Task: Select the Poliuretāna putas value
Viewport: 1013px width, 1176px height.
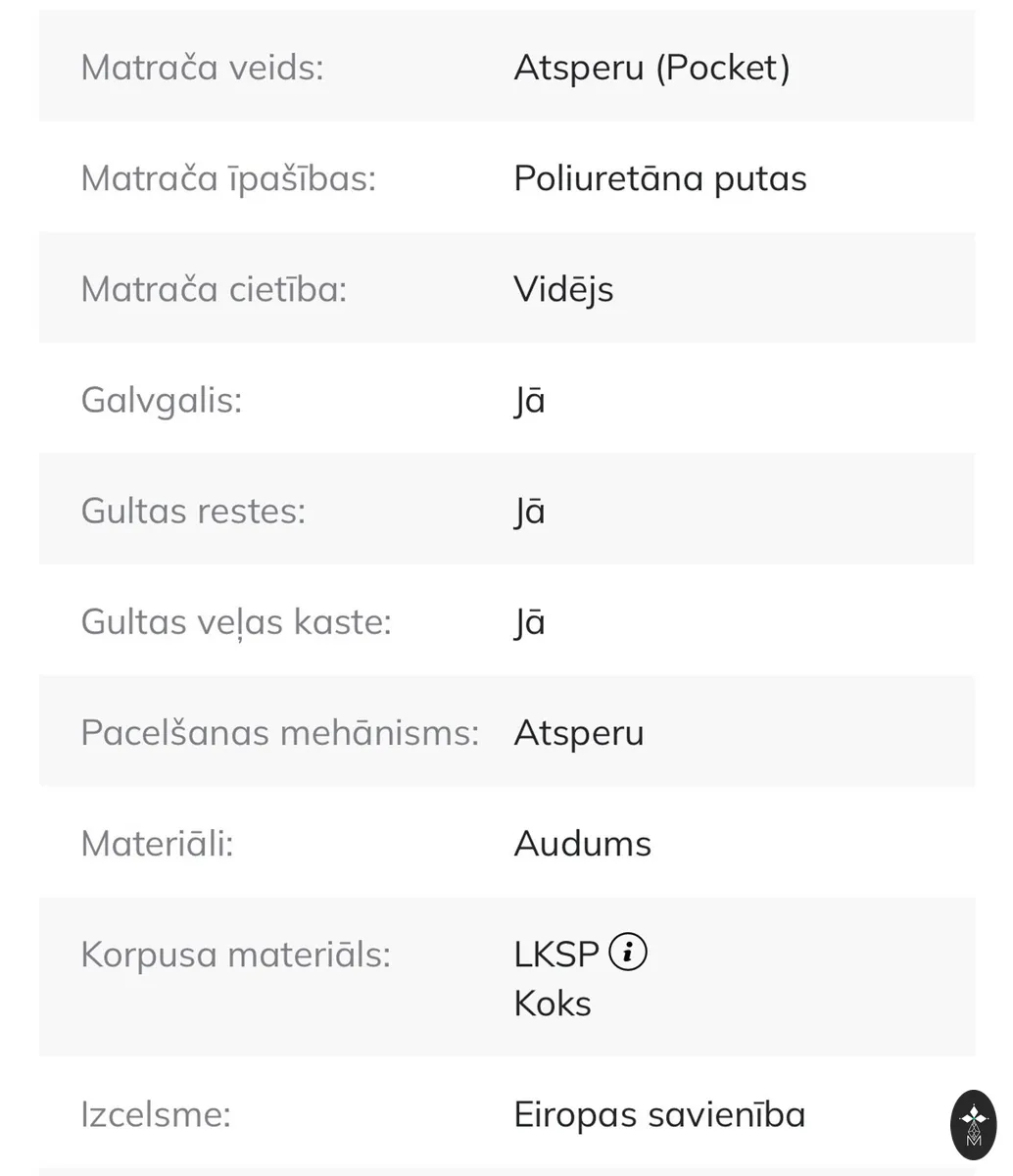Action: (x=660, y=178)
